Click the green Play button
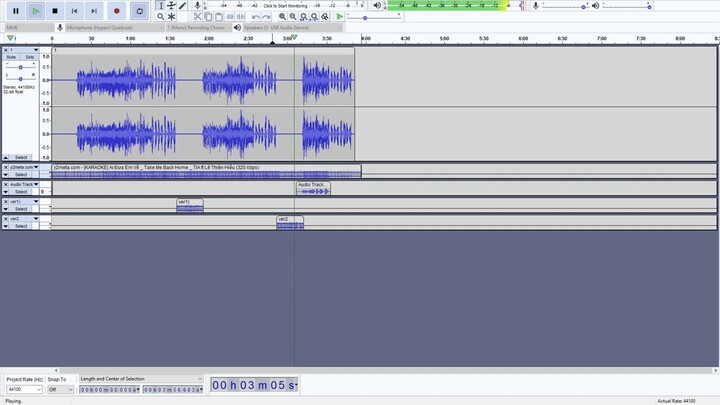The width and height of the screenshot is (720, 405). point(35,11)
